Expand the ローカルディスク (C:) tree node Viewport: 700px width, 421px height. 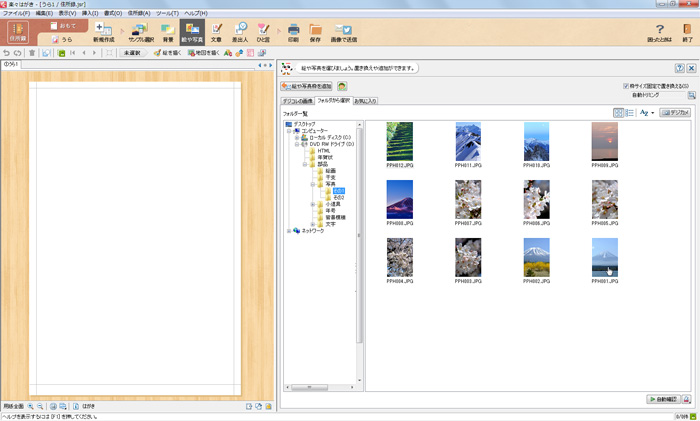pyautogui.click(x=296, y=137)
